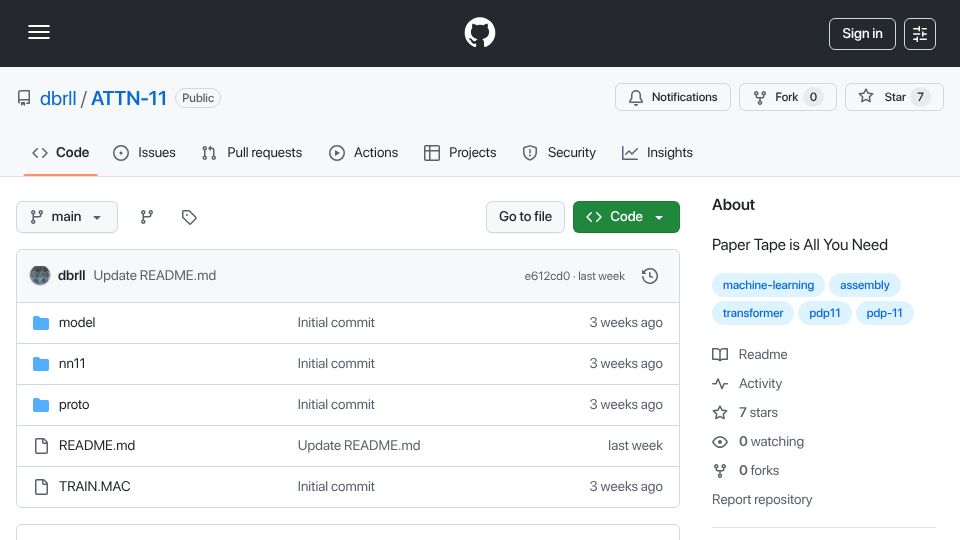Image resolution: width=960 pixels, height=540 pixels.
Task: Go to the GitHub homepage logo
Action: pyautogui.click(x=479, y=32)
